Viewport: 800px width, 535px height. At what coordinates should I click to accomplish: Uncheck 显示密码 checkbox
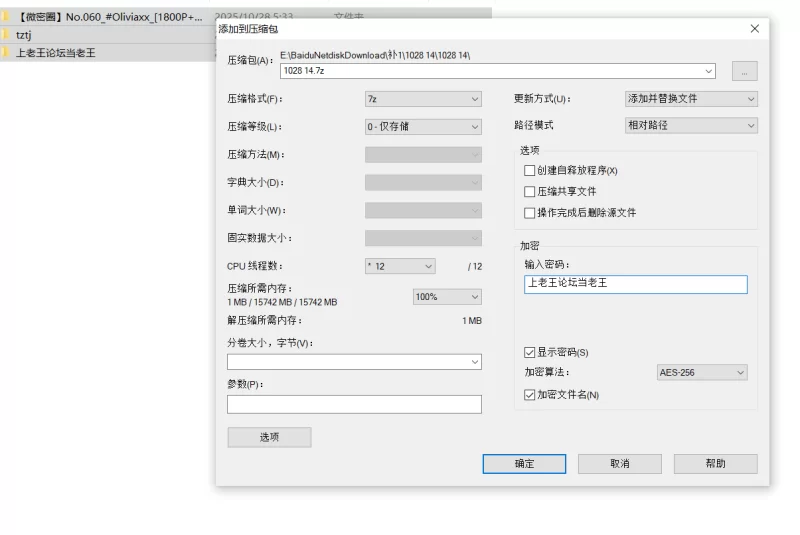[x=530, y=352]
